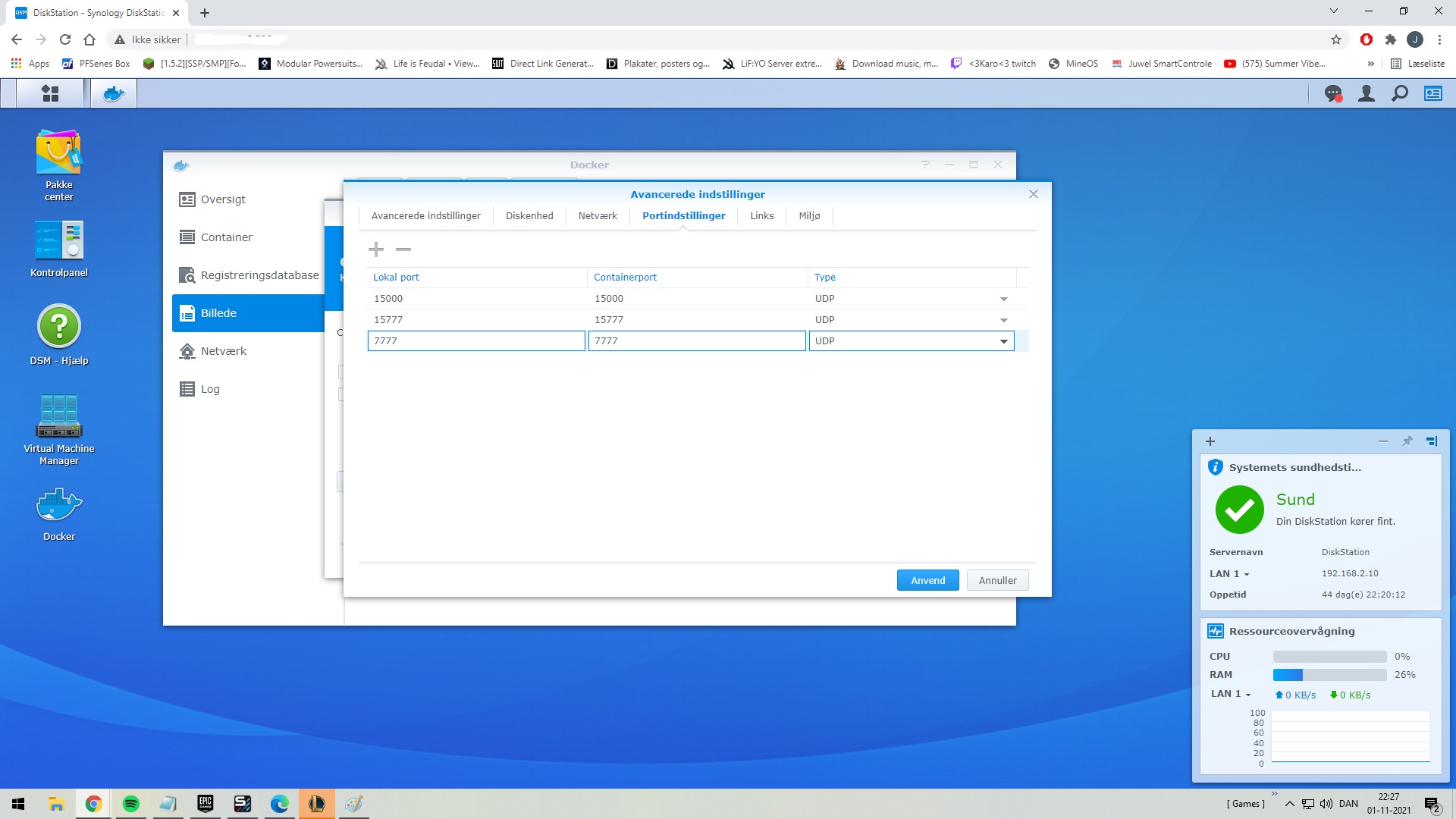The image size is (1456, 819).
Task: Open the UDP type dropdown for port 7777
Action: (1003, 341)
